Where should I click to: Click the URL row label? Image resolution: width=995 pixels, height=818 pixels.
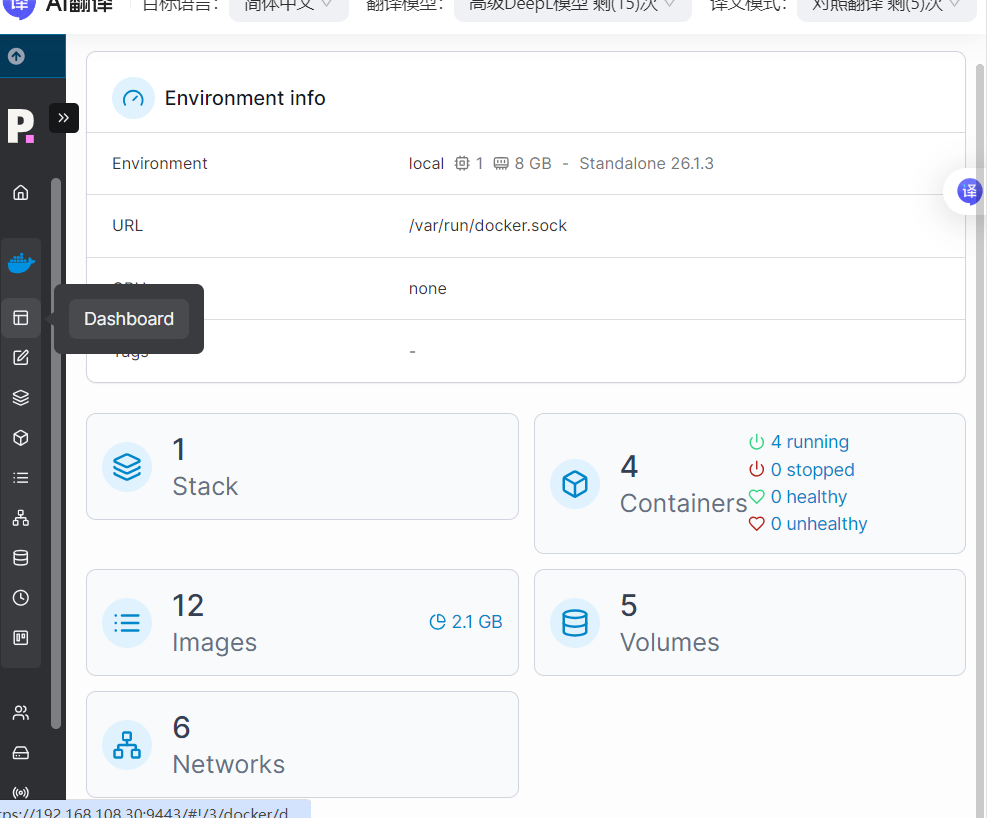click(128, 226)
